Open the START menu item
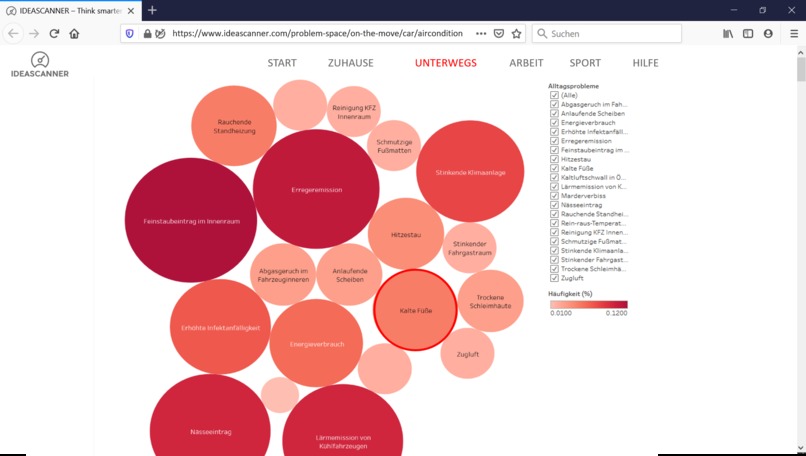 (282, 63)
